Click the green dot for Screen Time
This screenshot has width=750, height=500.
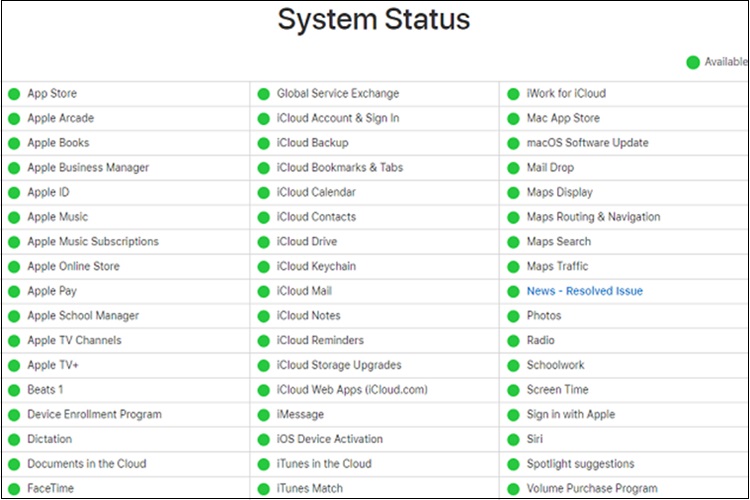coord(513,390)
